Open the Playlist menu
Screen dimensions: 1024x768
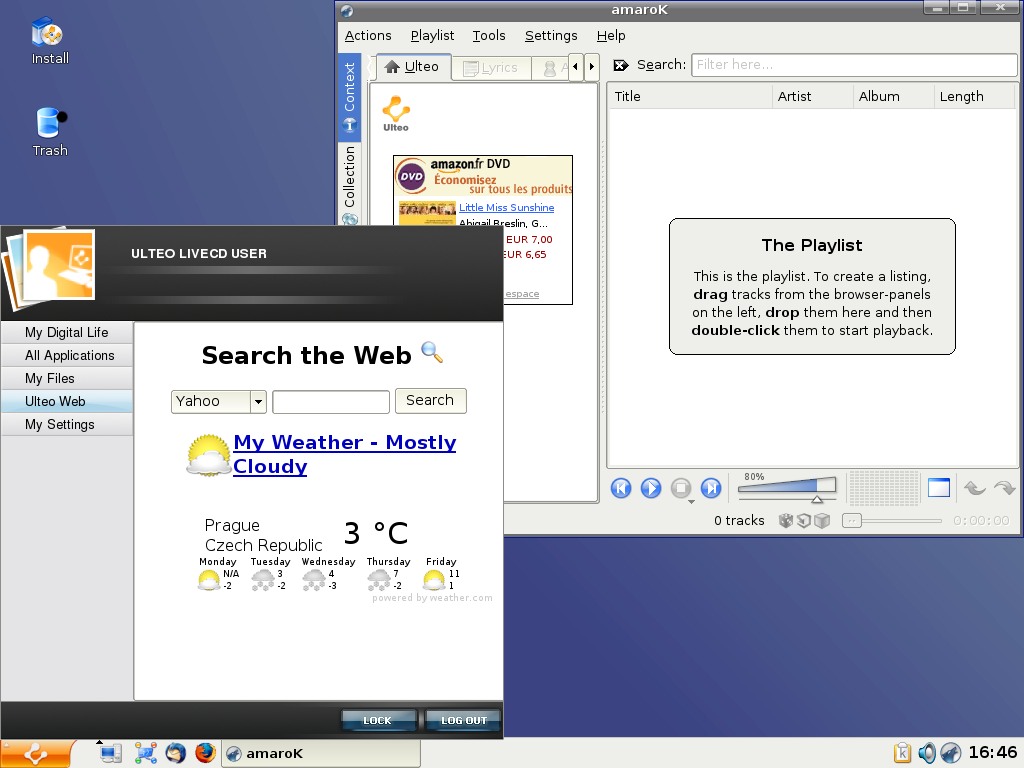(432, 36)
